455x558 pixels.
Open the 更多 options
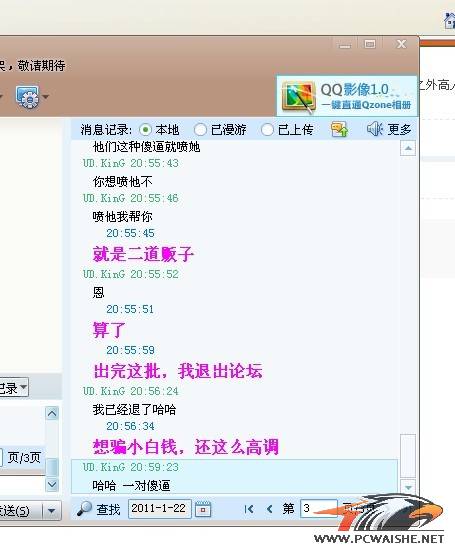[399, 130]
